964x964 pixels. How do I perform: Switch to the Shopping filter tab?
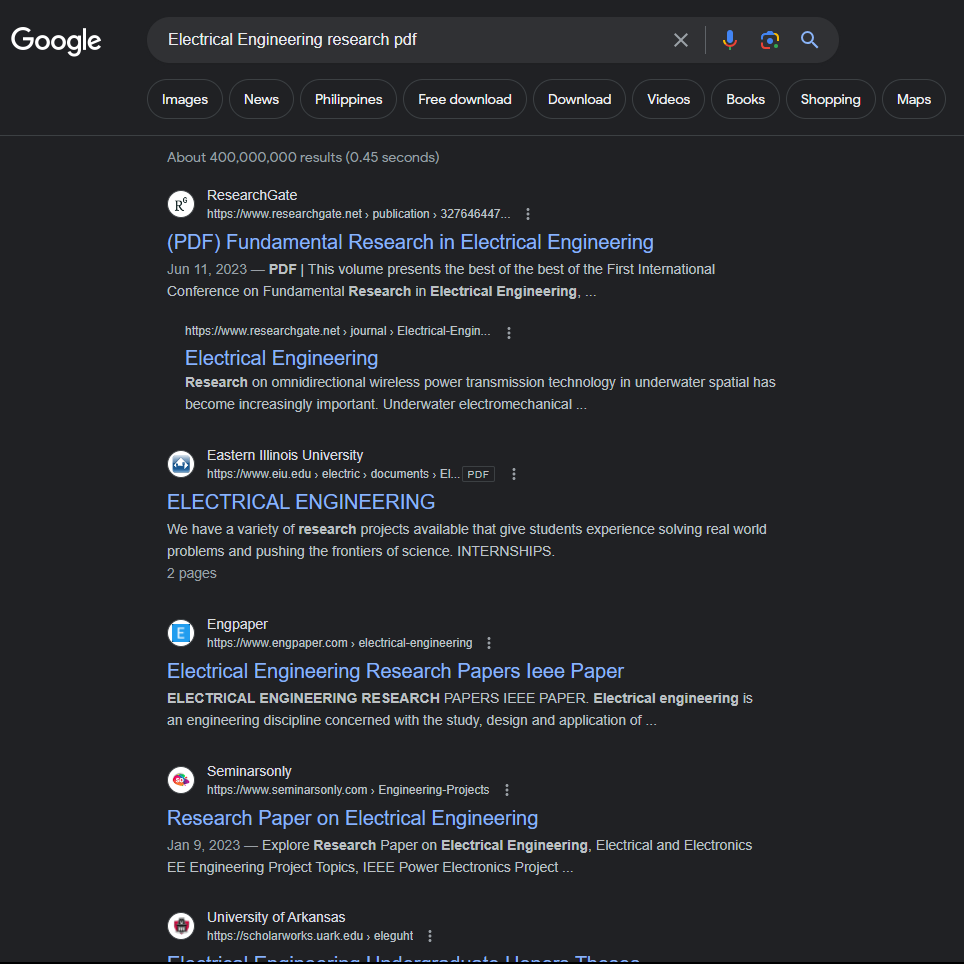point(831,99)
